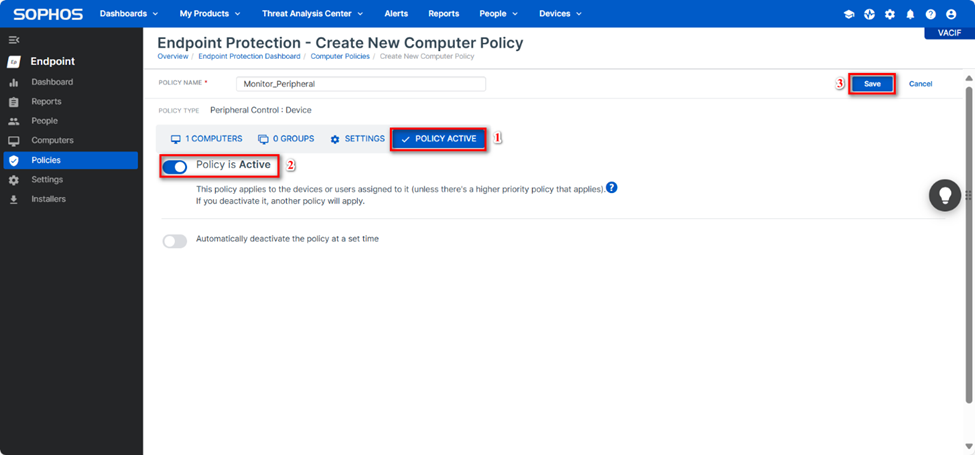Open the 1 Computers tab
The image size is (975, 455).
(206, 139)
